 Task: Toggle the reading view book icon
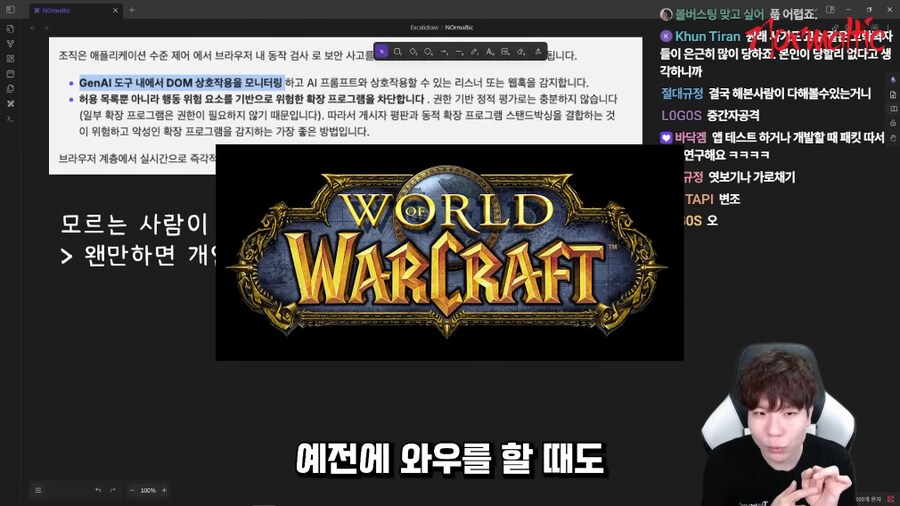pyautogui.click(x=893, y=109)
